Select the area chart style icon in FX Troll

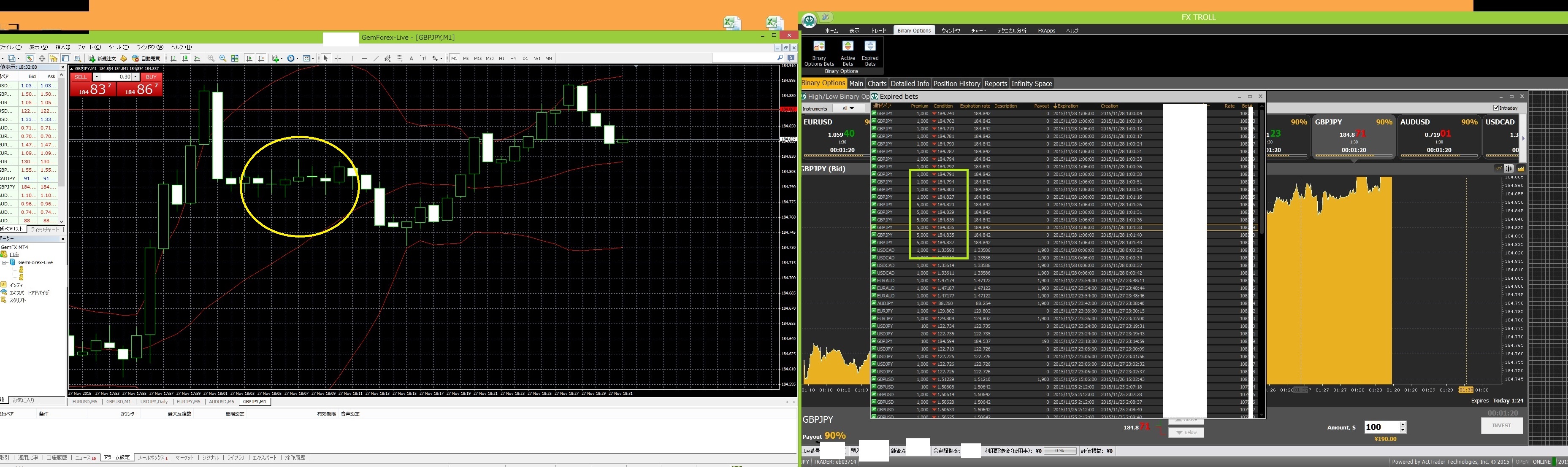point(1521,168)
